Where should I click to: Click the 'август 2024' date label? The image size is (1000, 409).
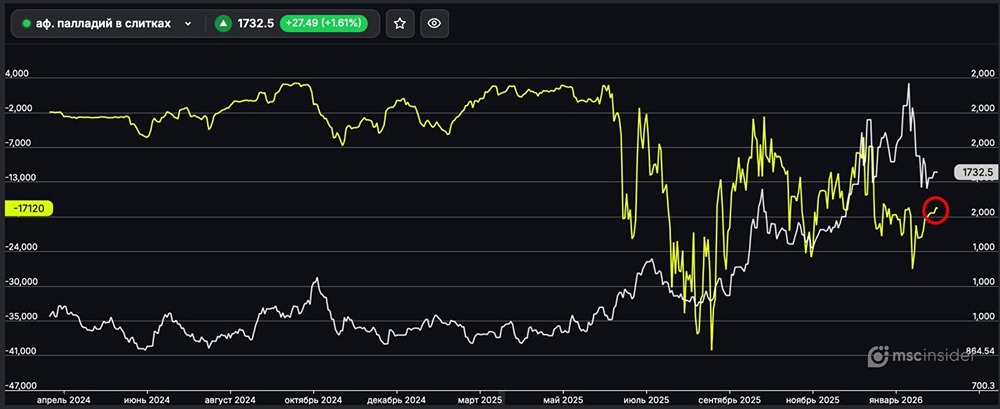pyautogui.click(x=230, y=398)
